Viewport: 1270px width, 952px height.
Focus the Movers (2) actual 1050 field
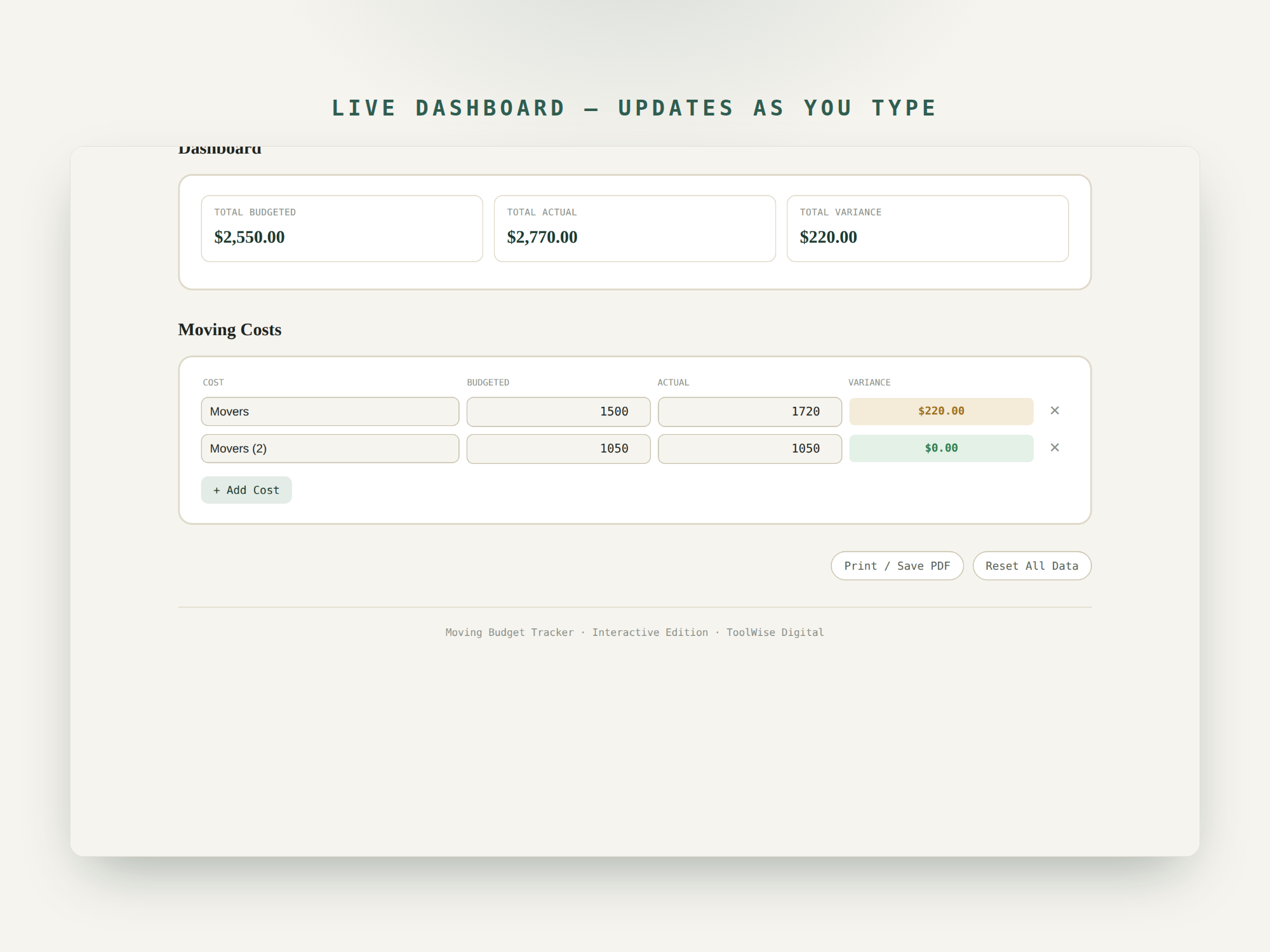[x=750, y=449]
